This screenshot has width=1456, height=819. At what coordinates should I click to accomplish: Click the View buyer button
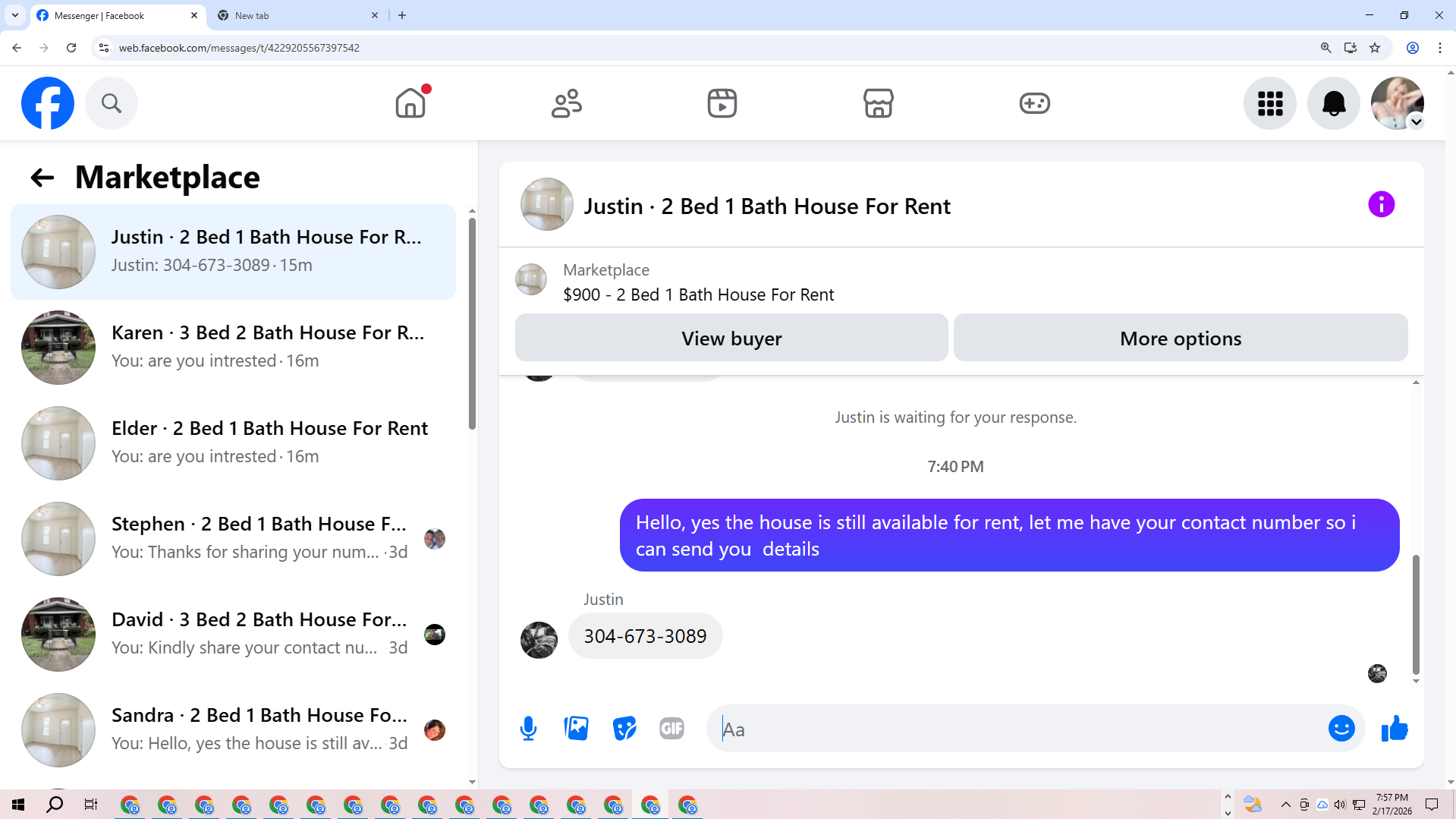(x=731, y=339)
